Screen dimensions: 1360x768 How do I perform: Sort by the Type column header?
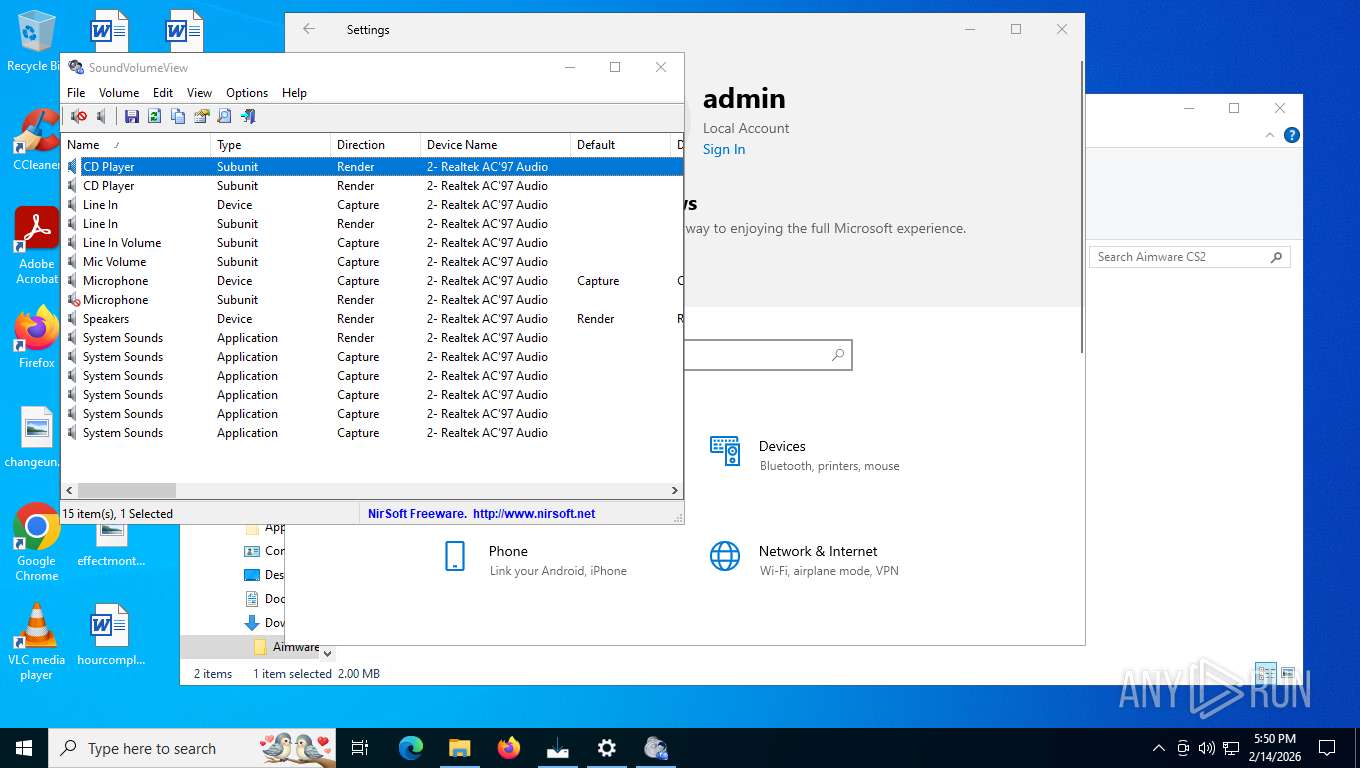coord(270,145)
